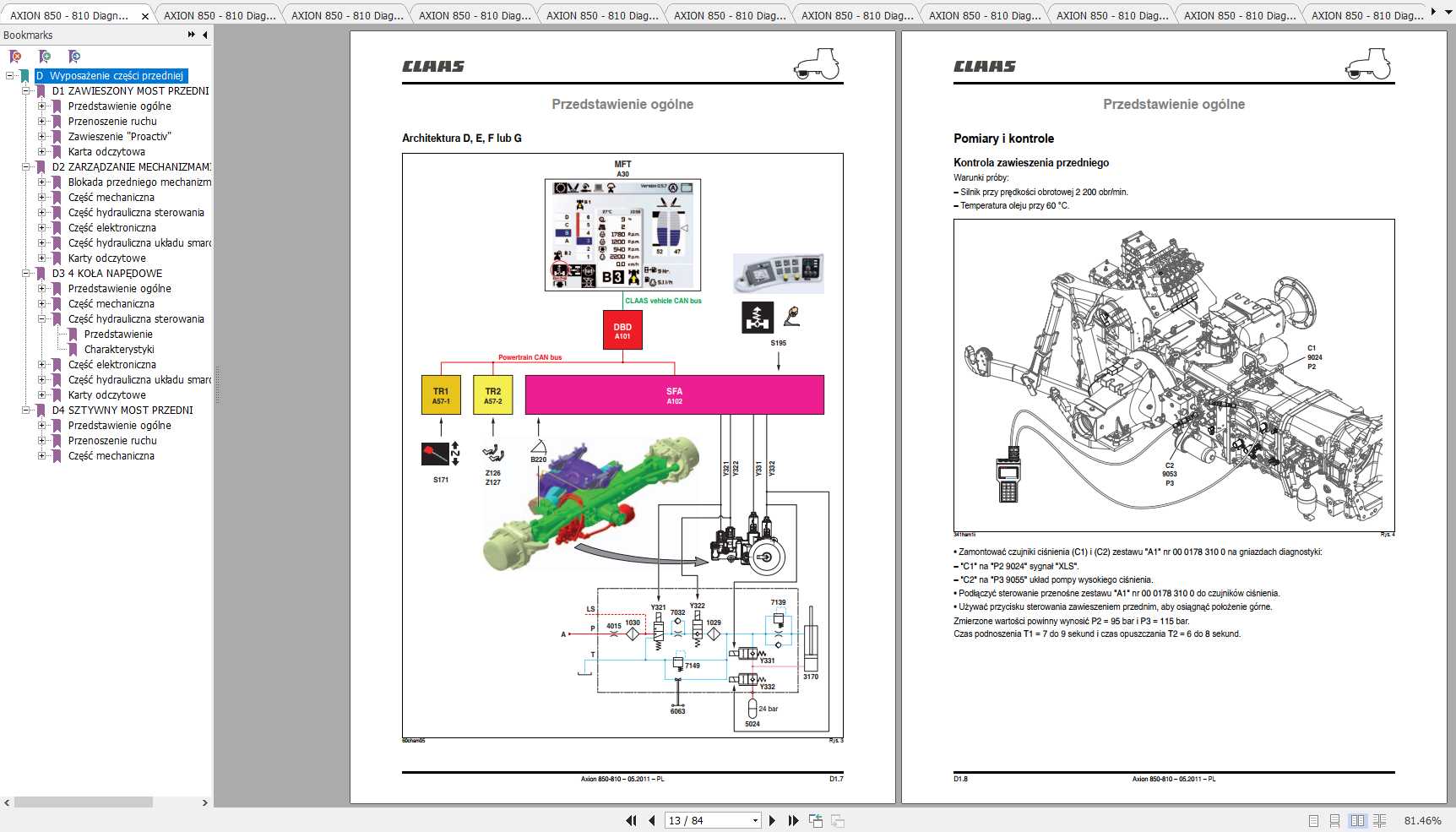Switch to the sixth AXION 850 - 810 tab
Viewport: 1456px width, 832px height.
pos(730,15)
